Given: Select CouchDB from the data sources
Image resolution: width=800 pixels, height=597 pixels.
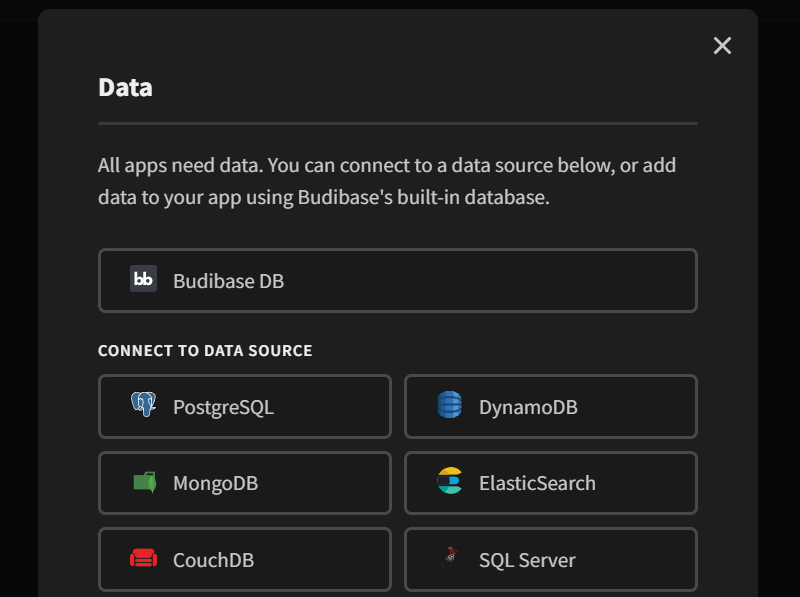Looking at the screenshot, I should pyautogui.click(x=244, y=559).
